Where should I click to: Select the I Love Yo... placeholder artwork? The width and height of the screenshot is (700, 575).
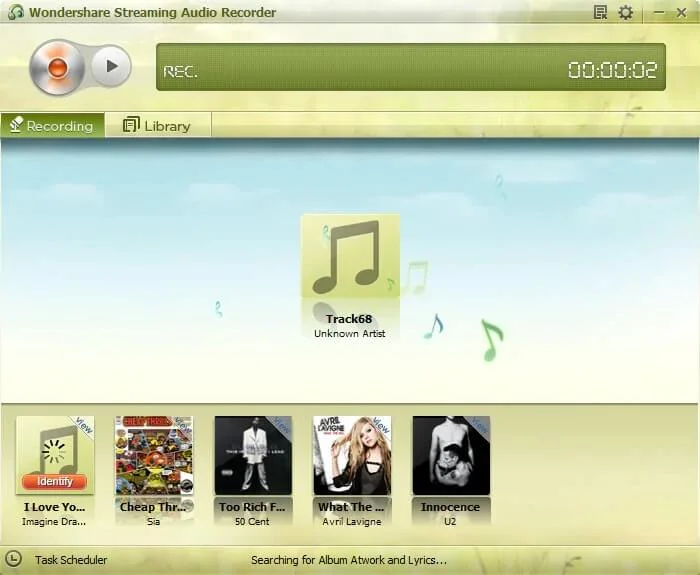[x=55, y=455]
